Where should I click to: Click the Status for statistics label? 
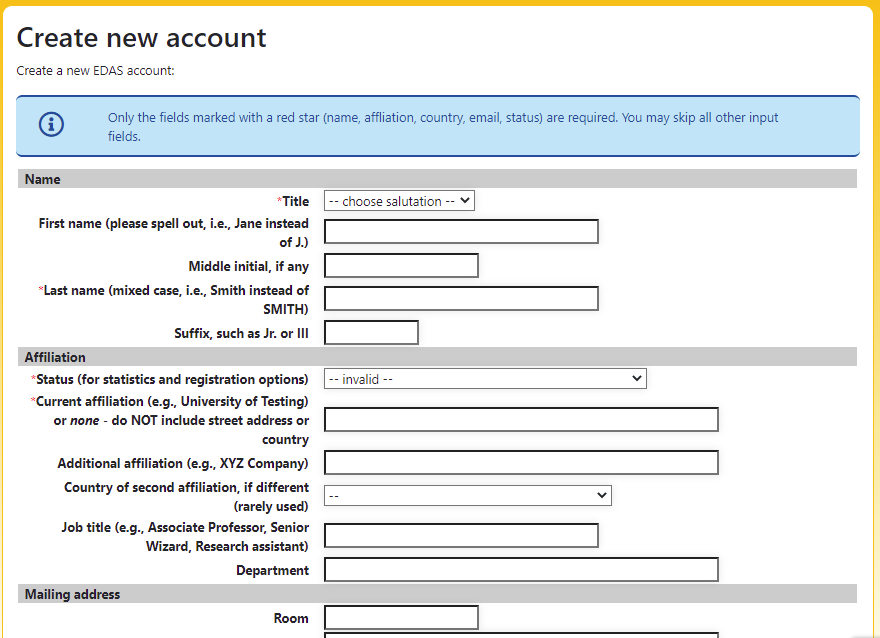click(x=169, y=379)
